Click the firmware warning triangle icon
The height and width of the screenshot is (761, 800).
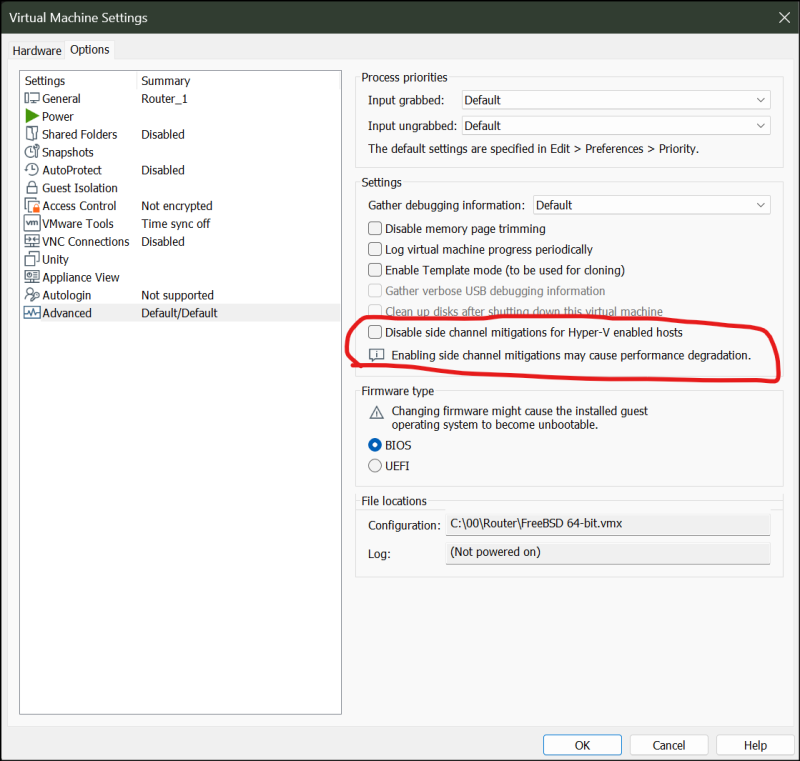click(377, 412)
